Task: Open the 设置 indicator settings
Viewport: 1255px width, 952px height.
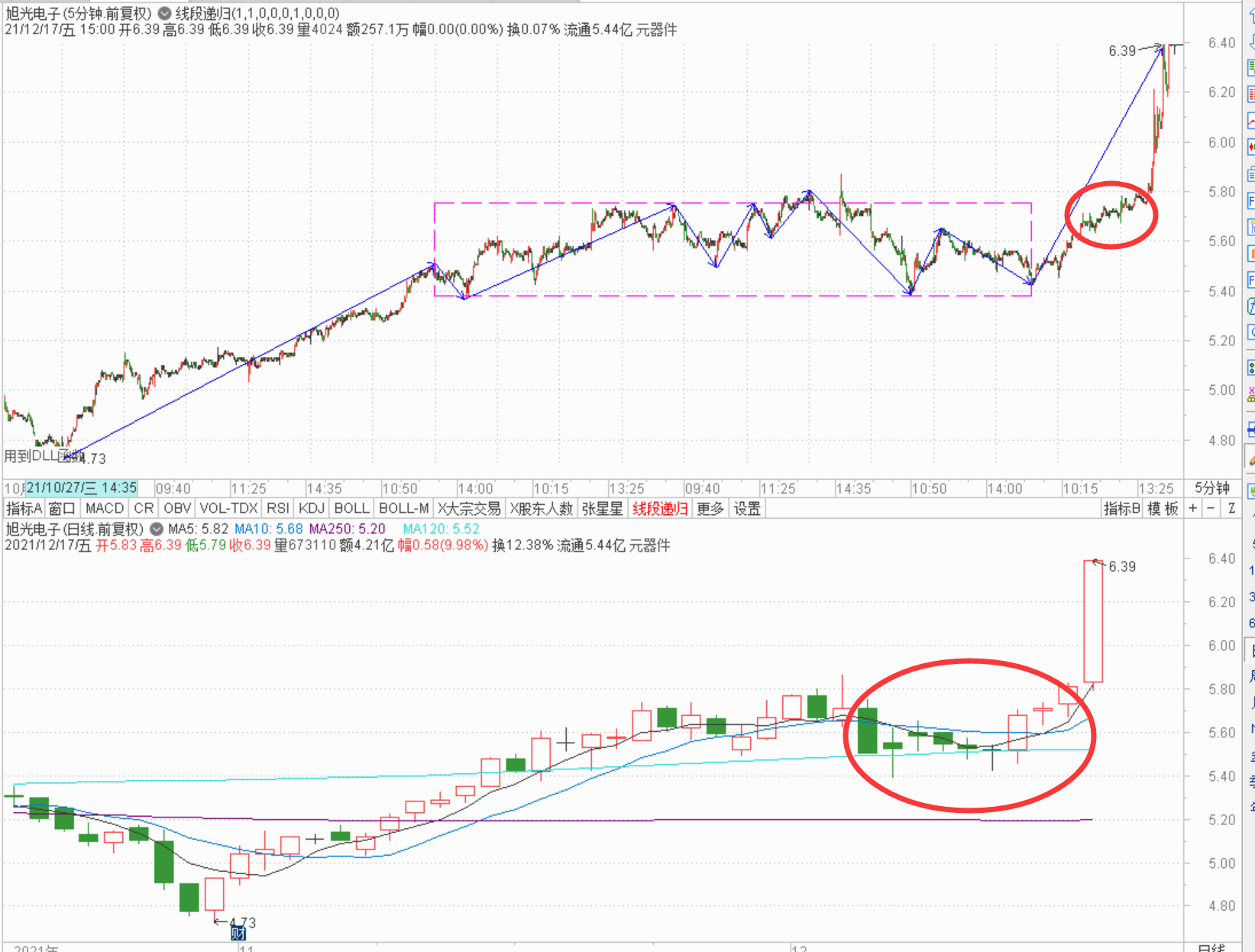Action: pyautogui.click(x=747, y=509)
